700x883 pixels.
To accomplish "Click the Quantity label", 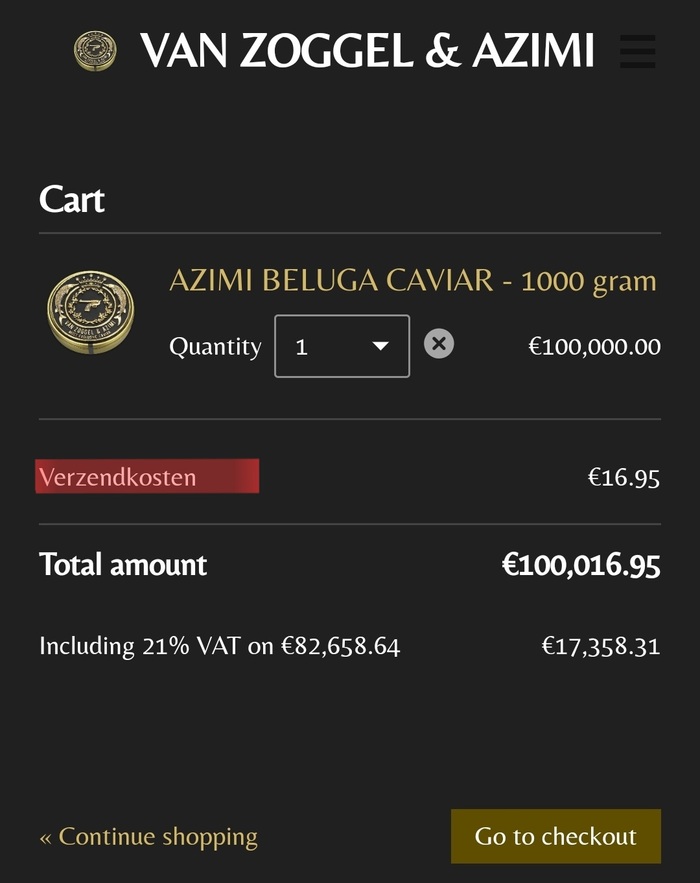I will pyautogui.click(x=215, y=347).
